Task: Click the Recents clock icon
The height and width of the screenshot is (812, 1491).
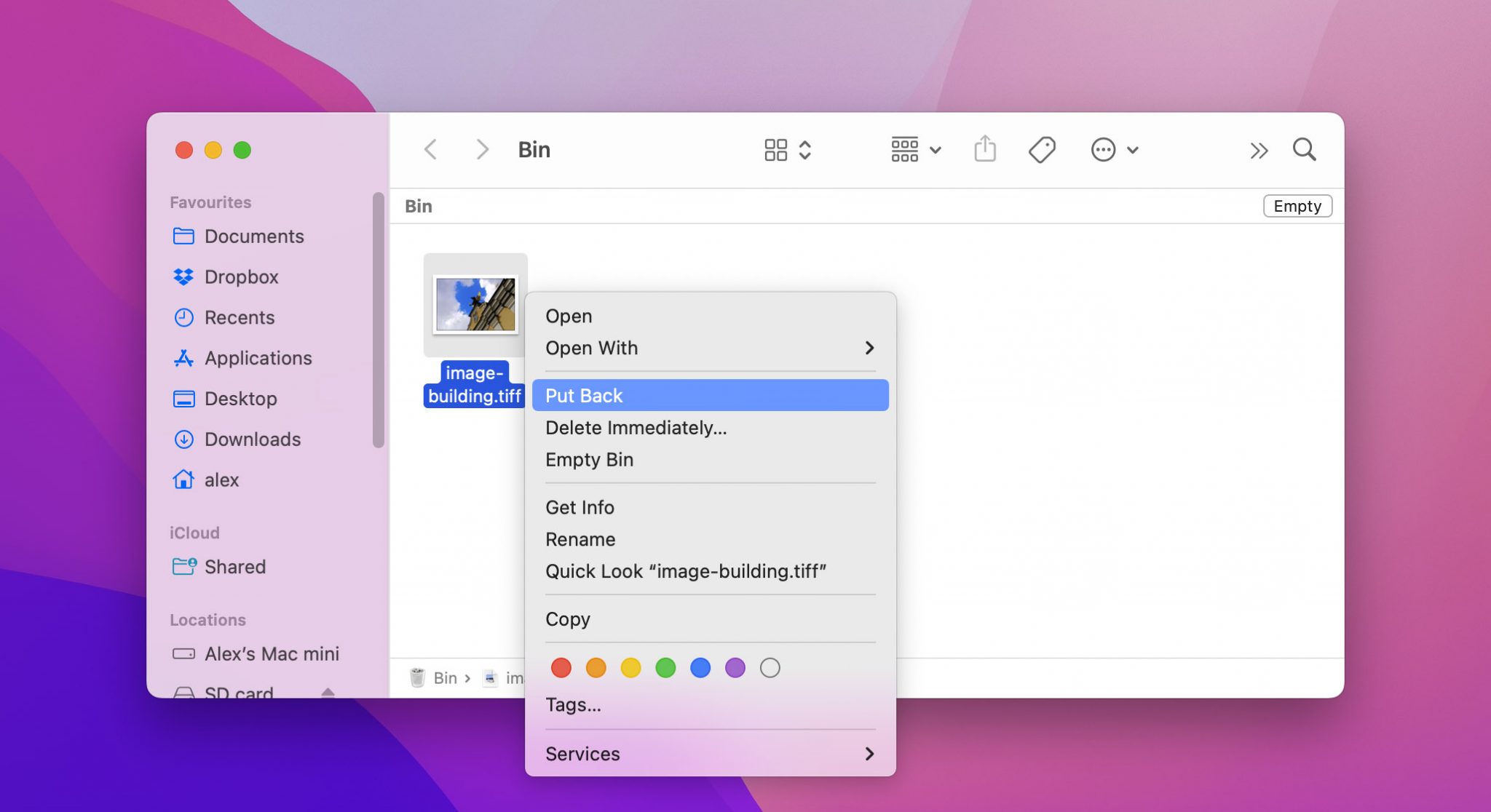Action: click(183, 318)
